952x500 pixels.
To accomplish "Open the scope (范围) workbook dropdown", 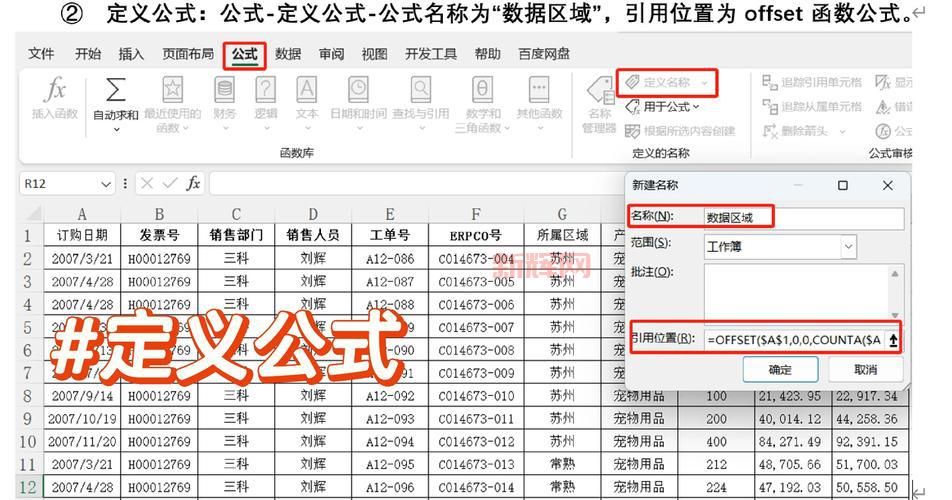I will [848, 247].
